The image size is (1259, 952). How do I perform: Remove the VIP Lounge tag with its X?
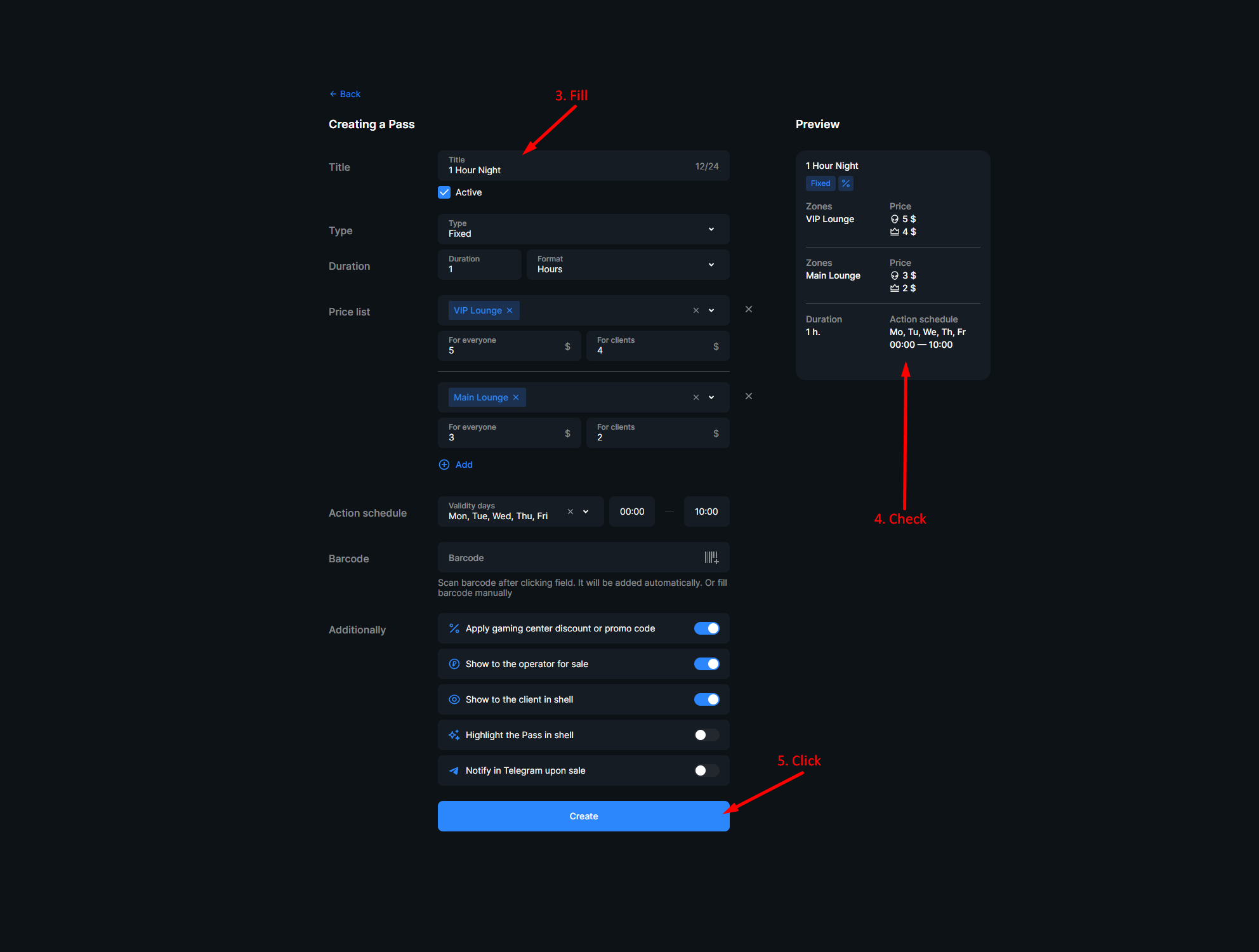[x=510, y=310]
